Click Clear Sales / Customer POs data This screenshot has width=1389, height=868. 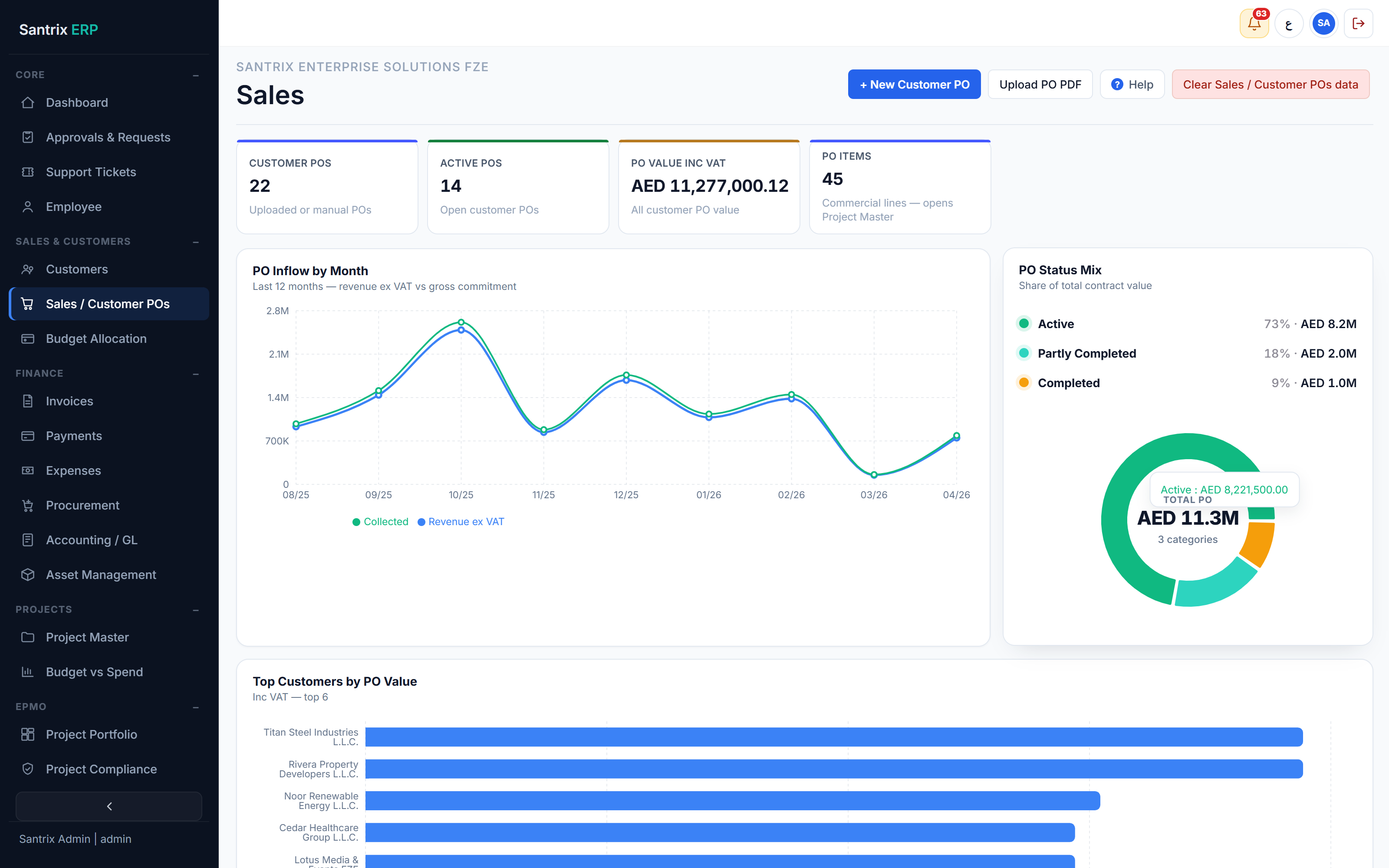tap(1270, 84)
